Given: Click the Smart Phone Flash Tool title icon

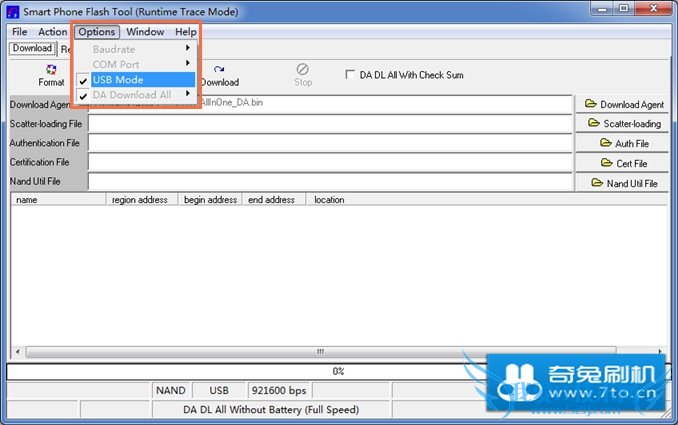Looking at the screenshot, I should click(13, 12).
